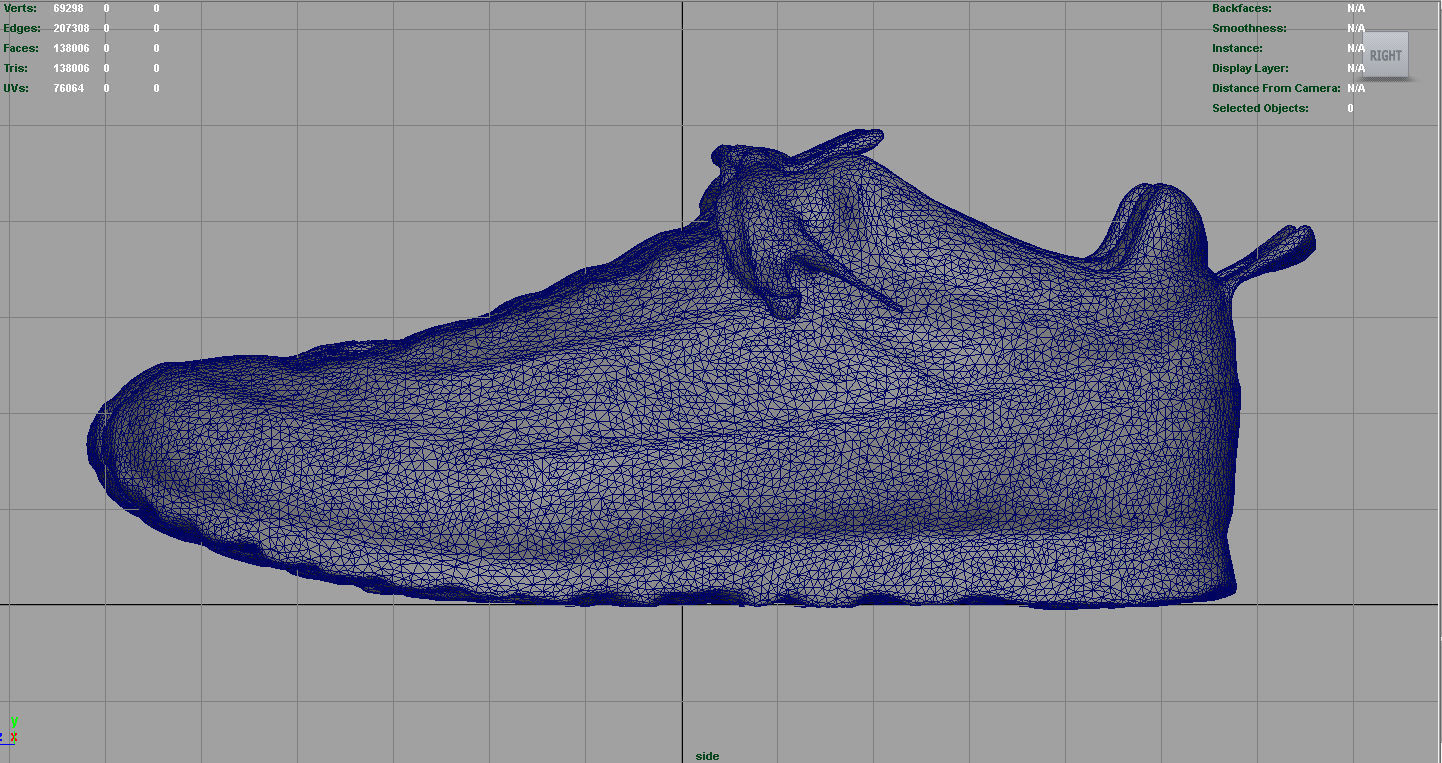Click the 'Distance From Camera:' HUD label

pos(1276,88)
